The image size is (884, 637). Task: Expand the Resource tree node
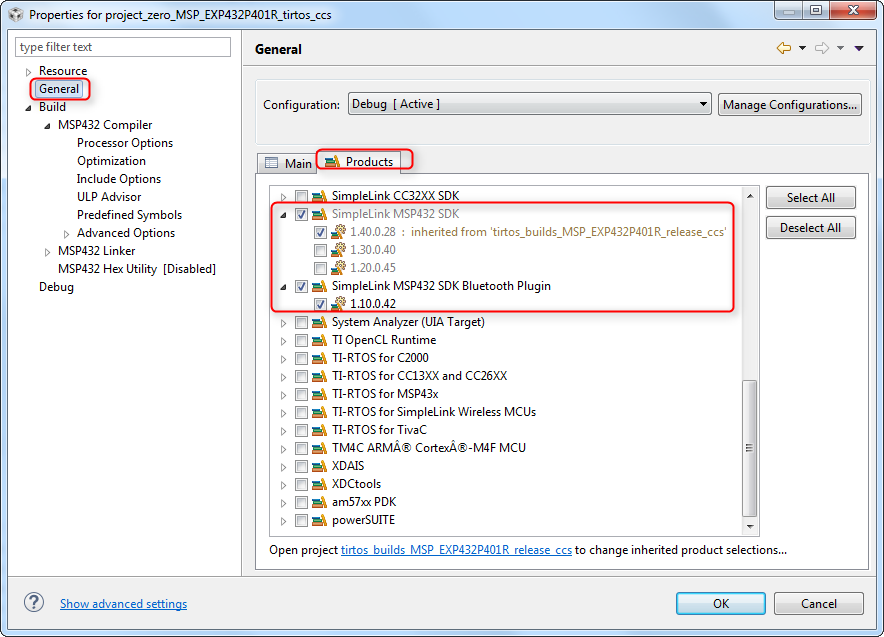pos(28,72)
